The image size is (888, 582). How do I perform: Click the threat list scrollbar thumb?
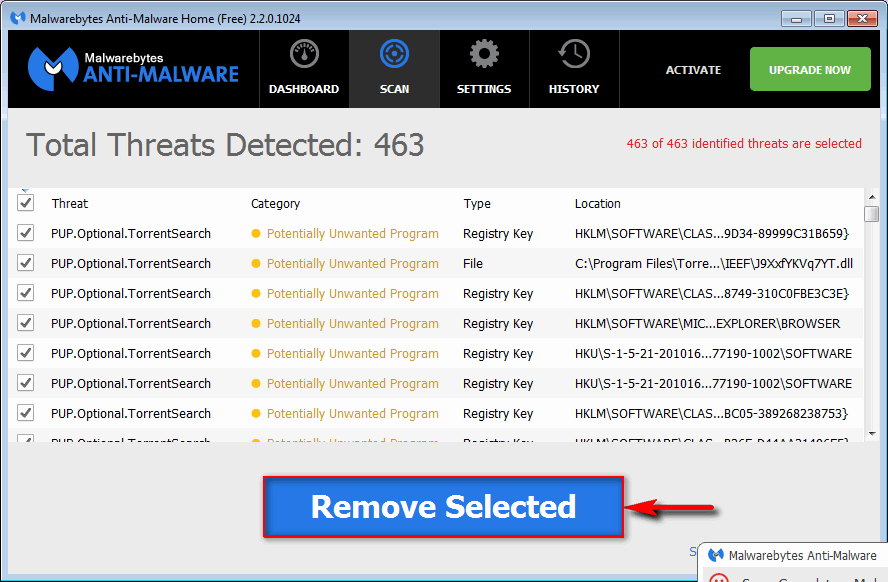tap(872, 214)
